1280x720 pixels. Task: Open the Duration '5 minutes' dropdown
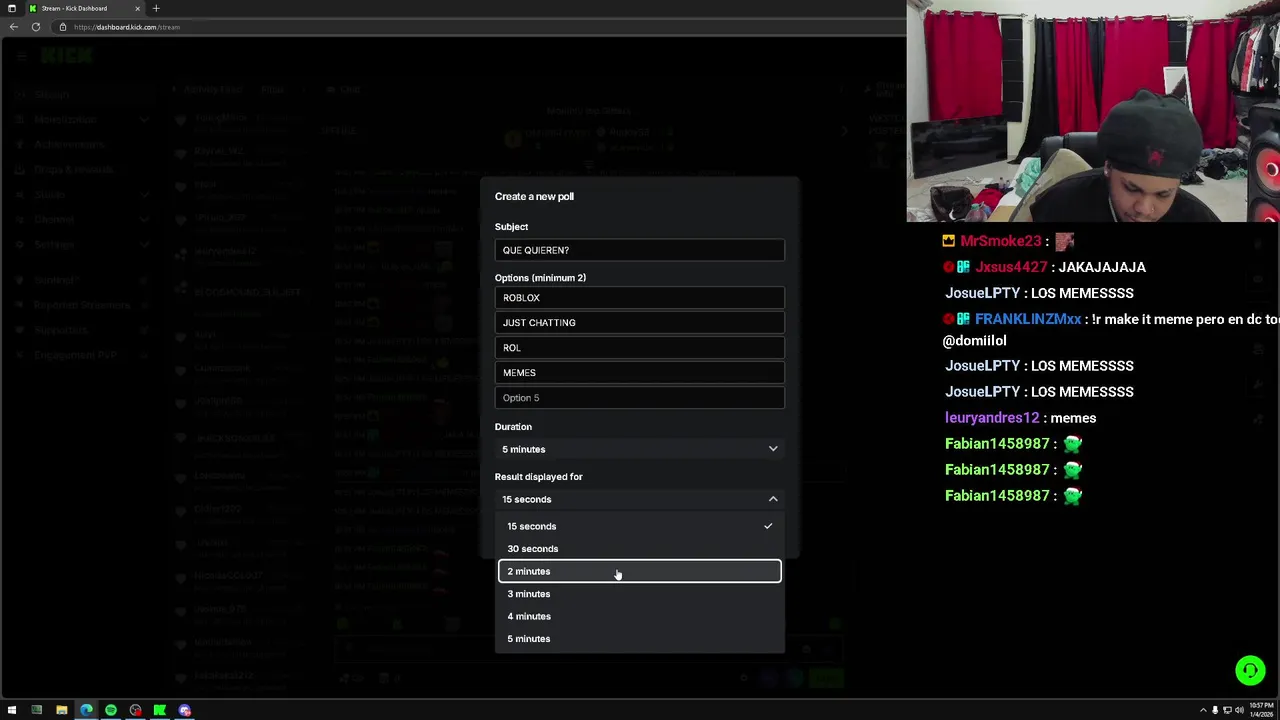tap(640, 449)
